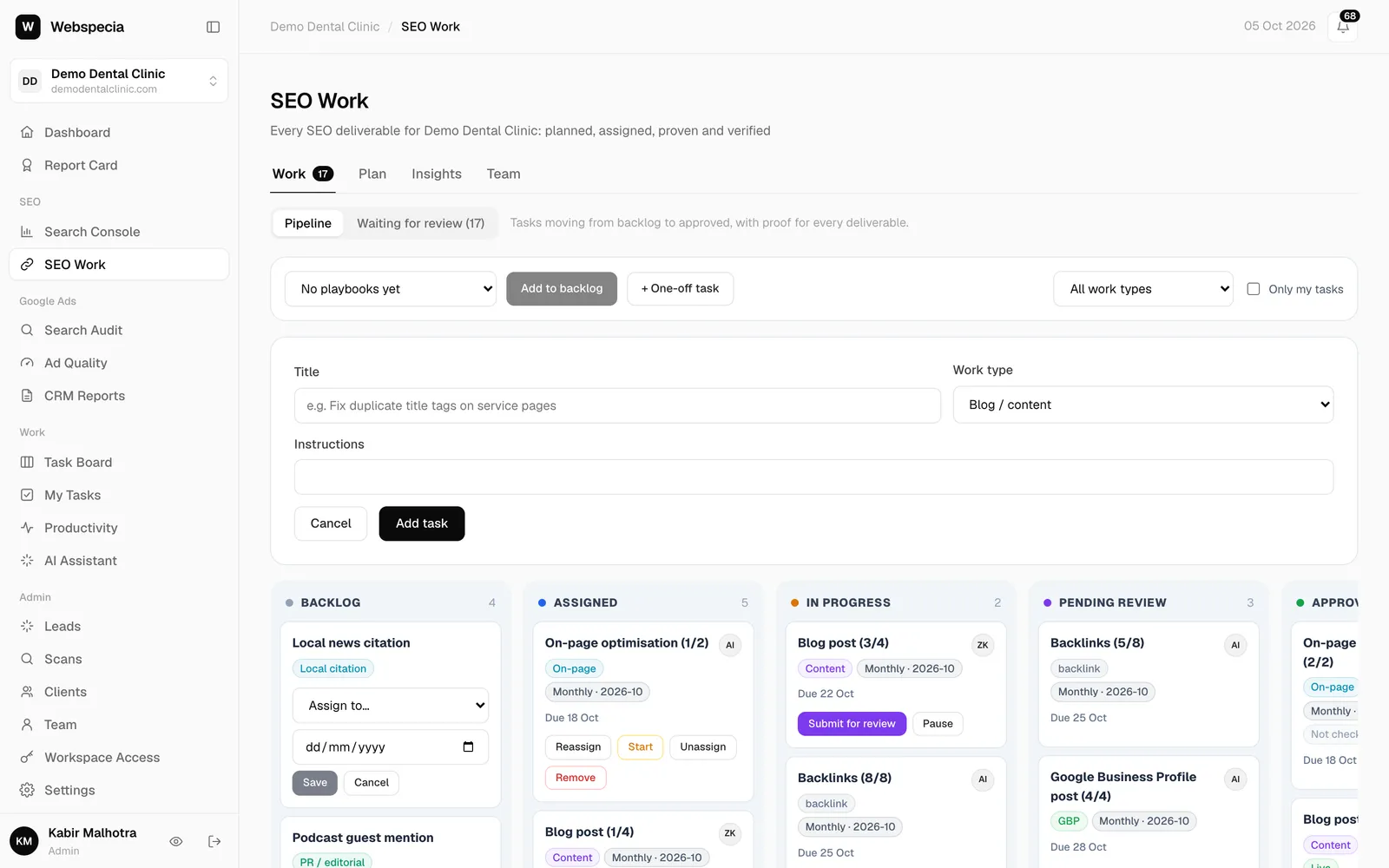Switch to the Plan tab
This screenshot has height=868, width=1389.
(x=372, y=174)
